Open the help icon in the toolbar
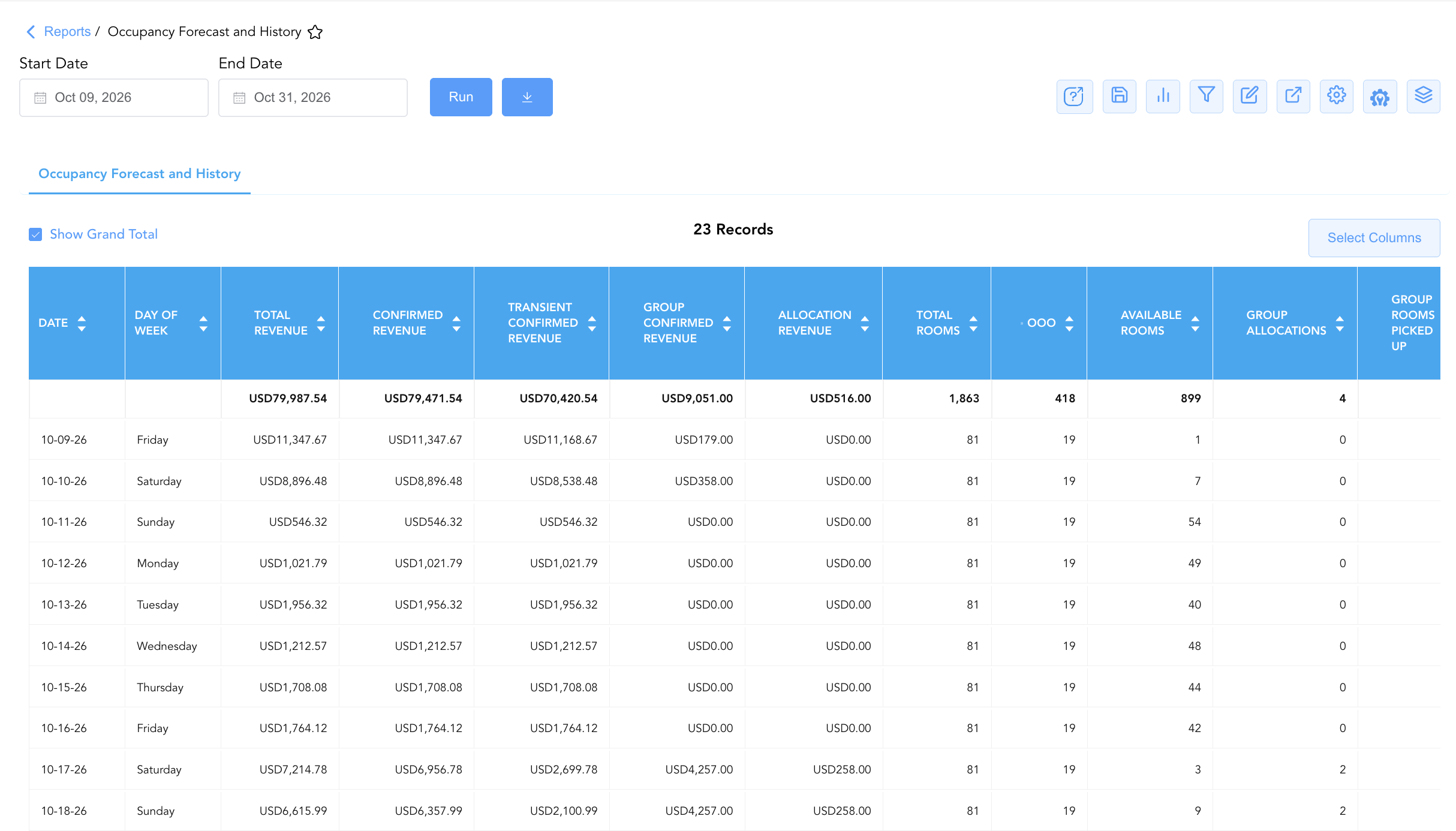1456x831 pixels. click(1074, 97)
